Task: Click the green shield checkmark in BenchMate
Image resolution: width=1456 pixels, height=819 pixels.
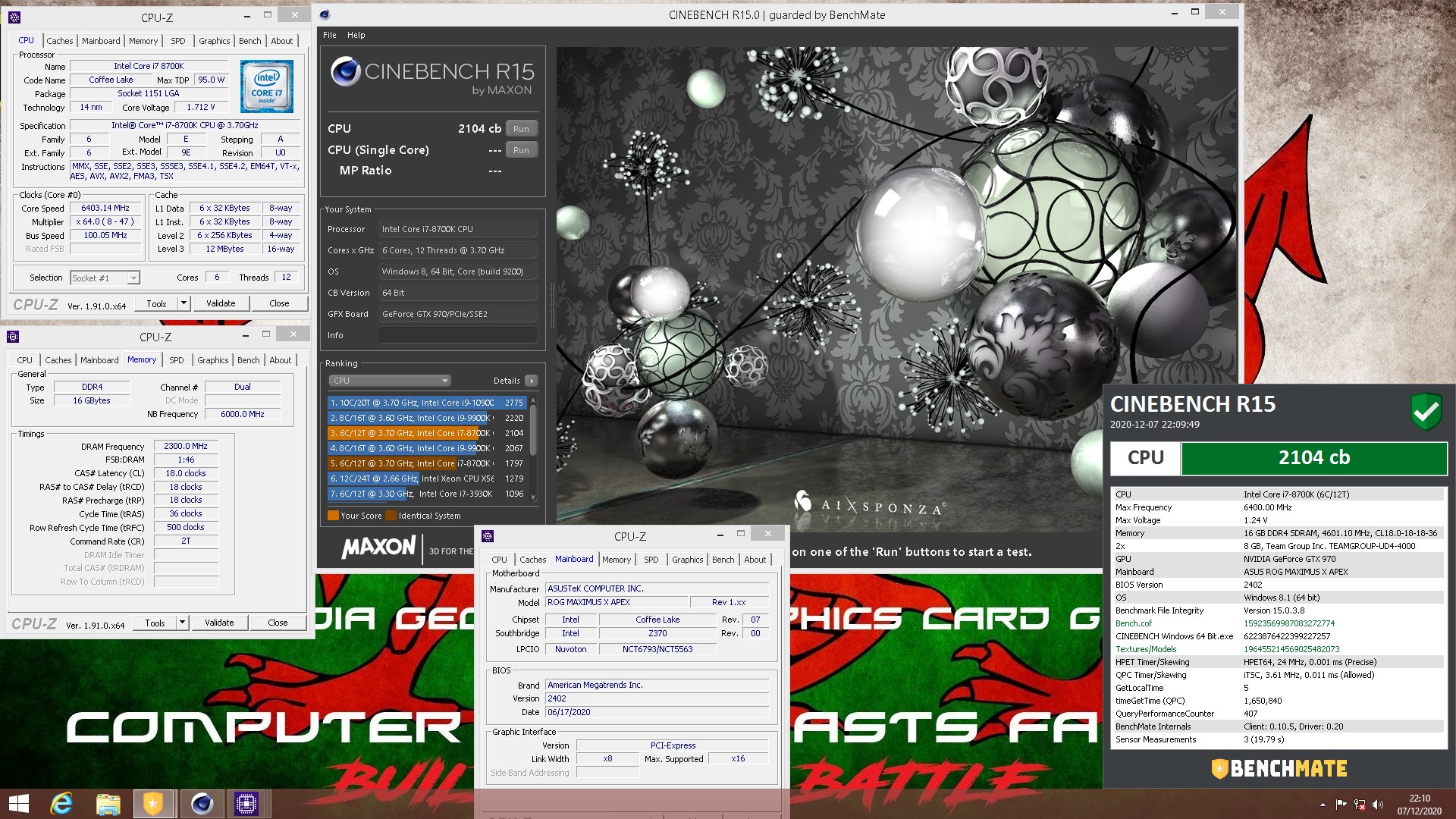Action: point(1426,412)
